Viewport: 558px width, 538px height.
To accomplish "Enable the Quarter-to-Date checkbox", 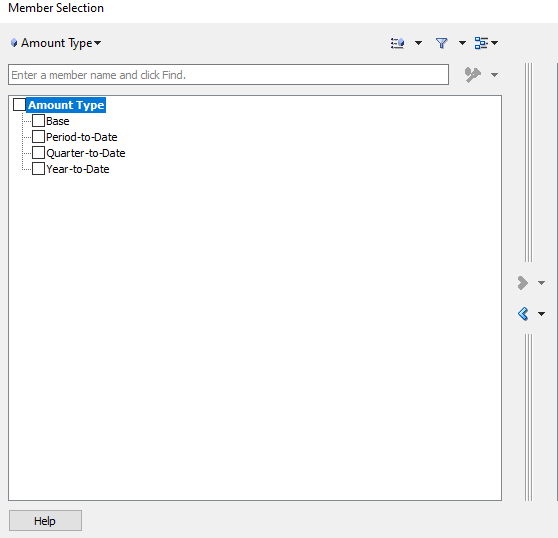I will click(x=38, y=153).
